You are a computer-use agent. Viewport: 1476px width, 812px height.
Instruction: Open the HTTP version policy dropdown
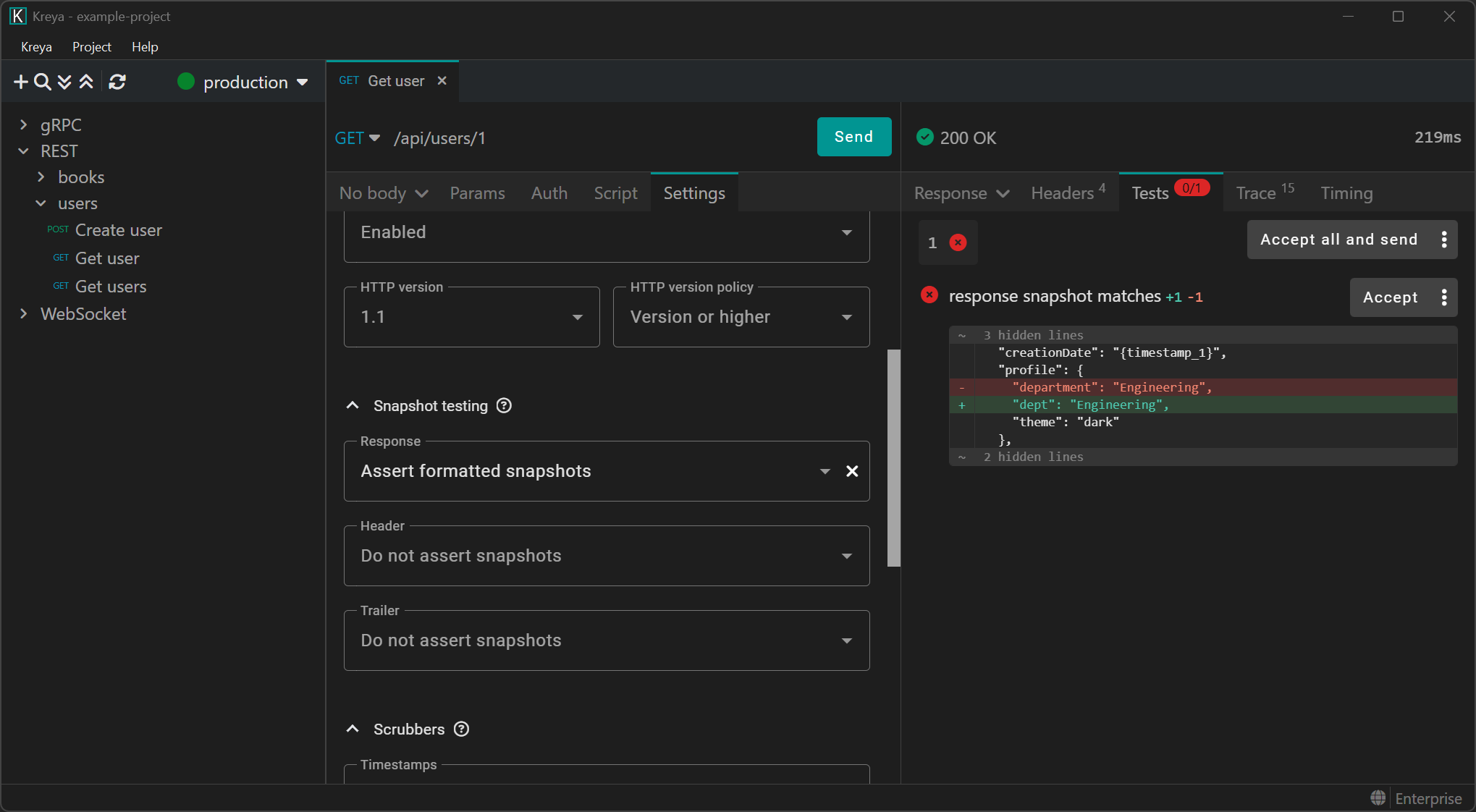click(741, 318)
